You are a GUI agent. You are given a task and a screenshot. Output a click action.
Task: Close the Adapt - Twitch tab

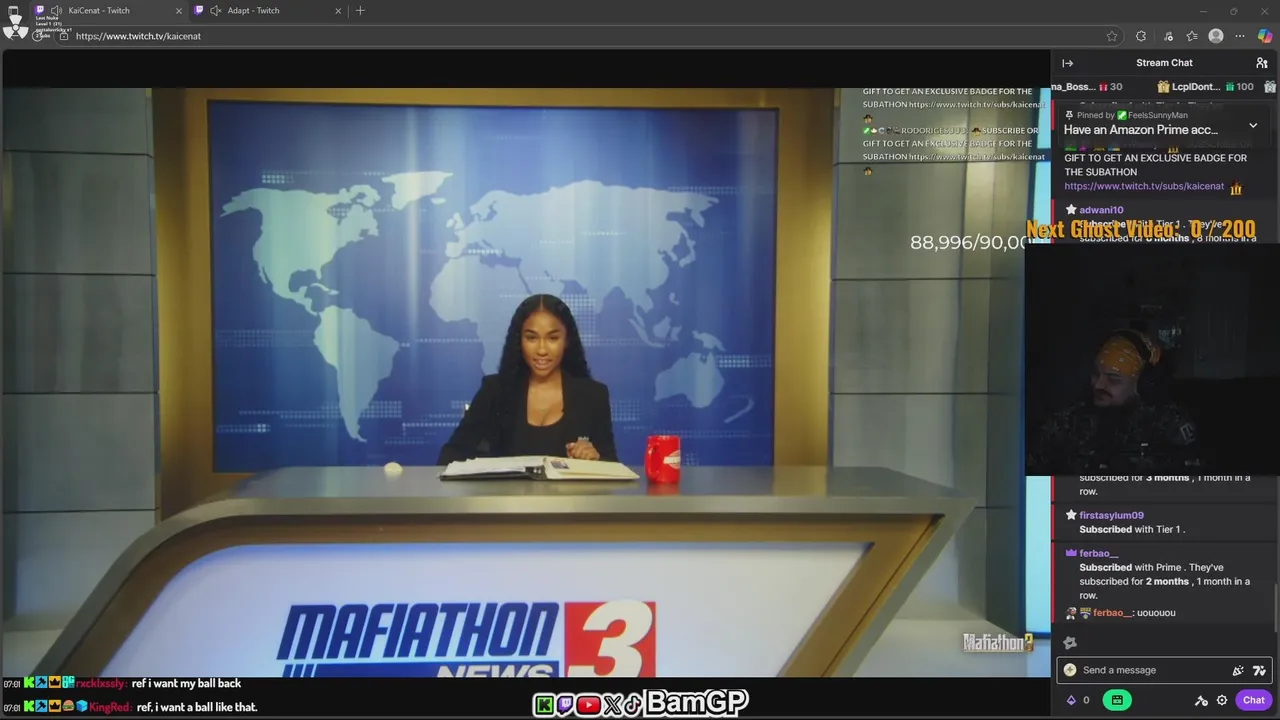(x=338, y=10)
